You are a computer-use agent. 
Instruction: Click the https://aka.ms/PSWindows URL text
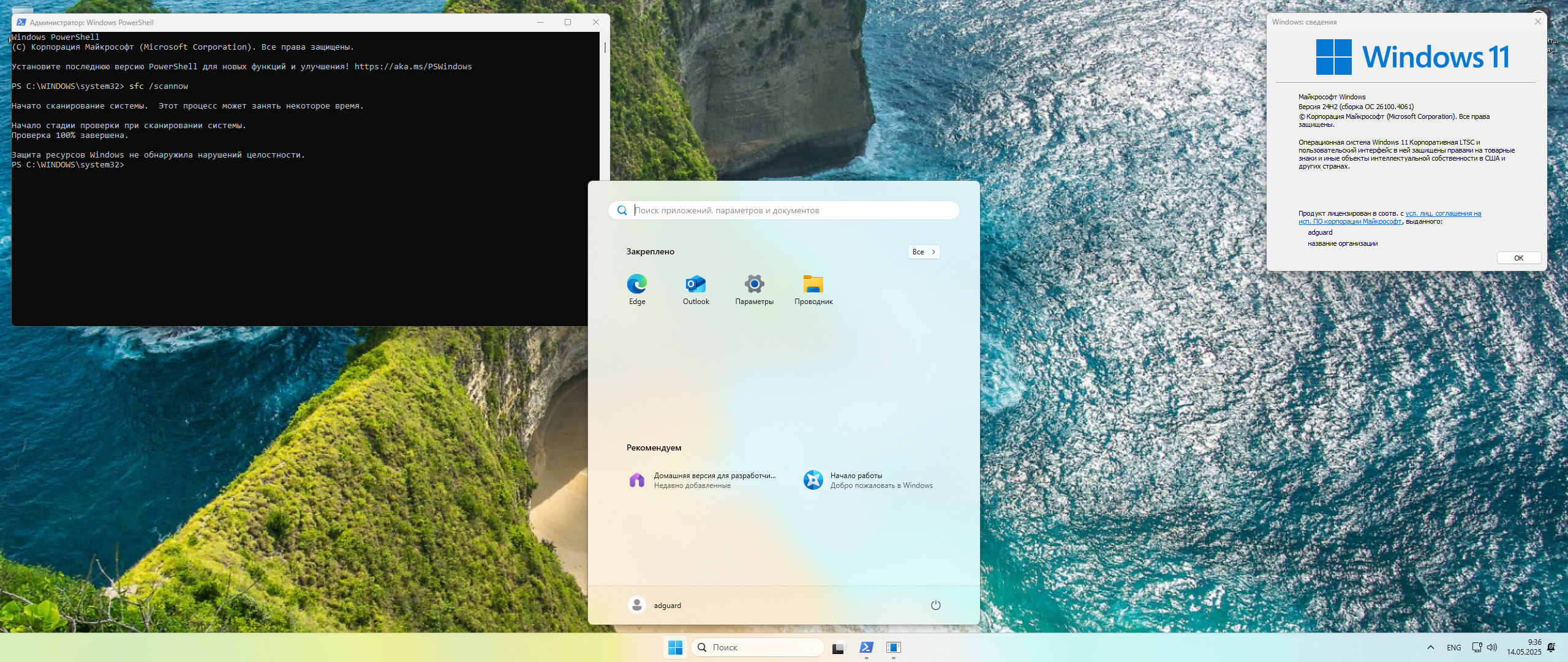tap(413, 67)
